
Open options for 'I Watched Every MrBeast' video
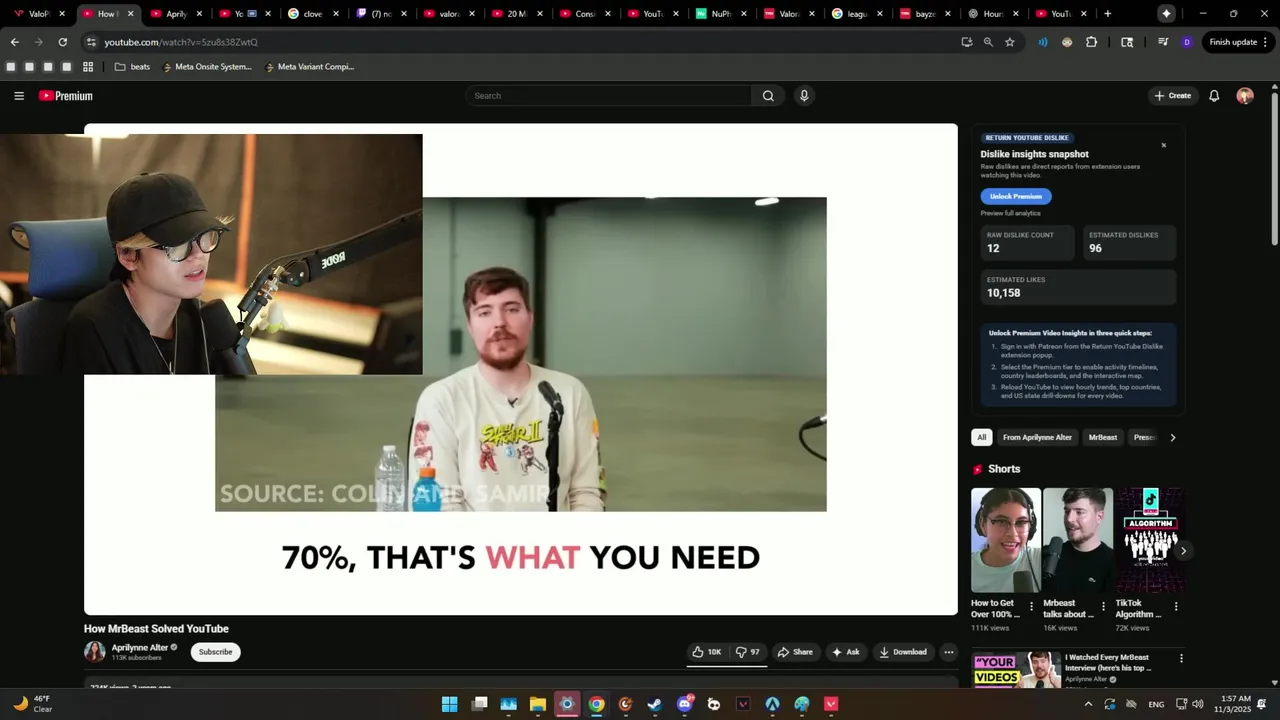click(1181, 658)
